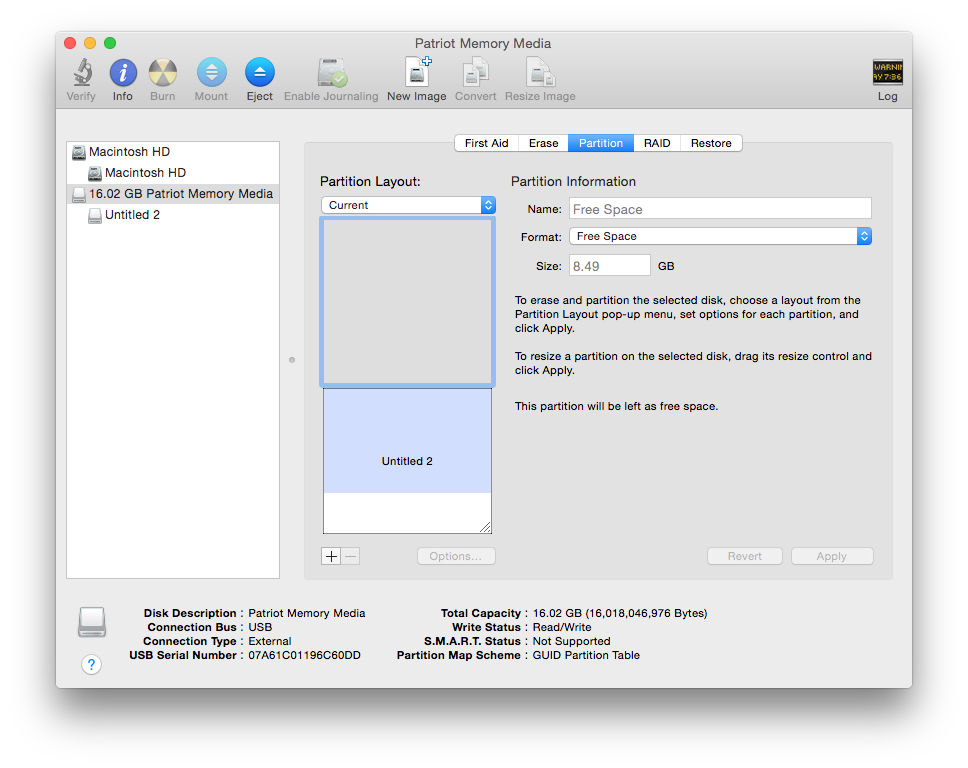This screenshot has width=968, height=768.
Task: Open the Info toolbar icon
Action: click(123, 73)
